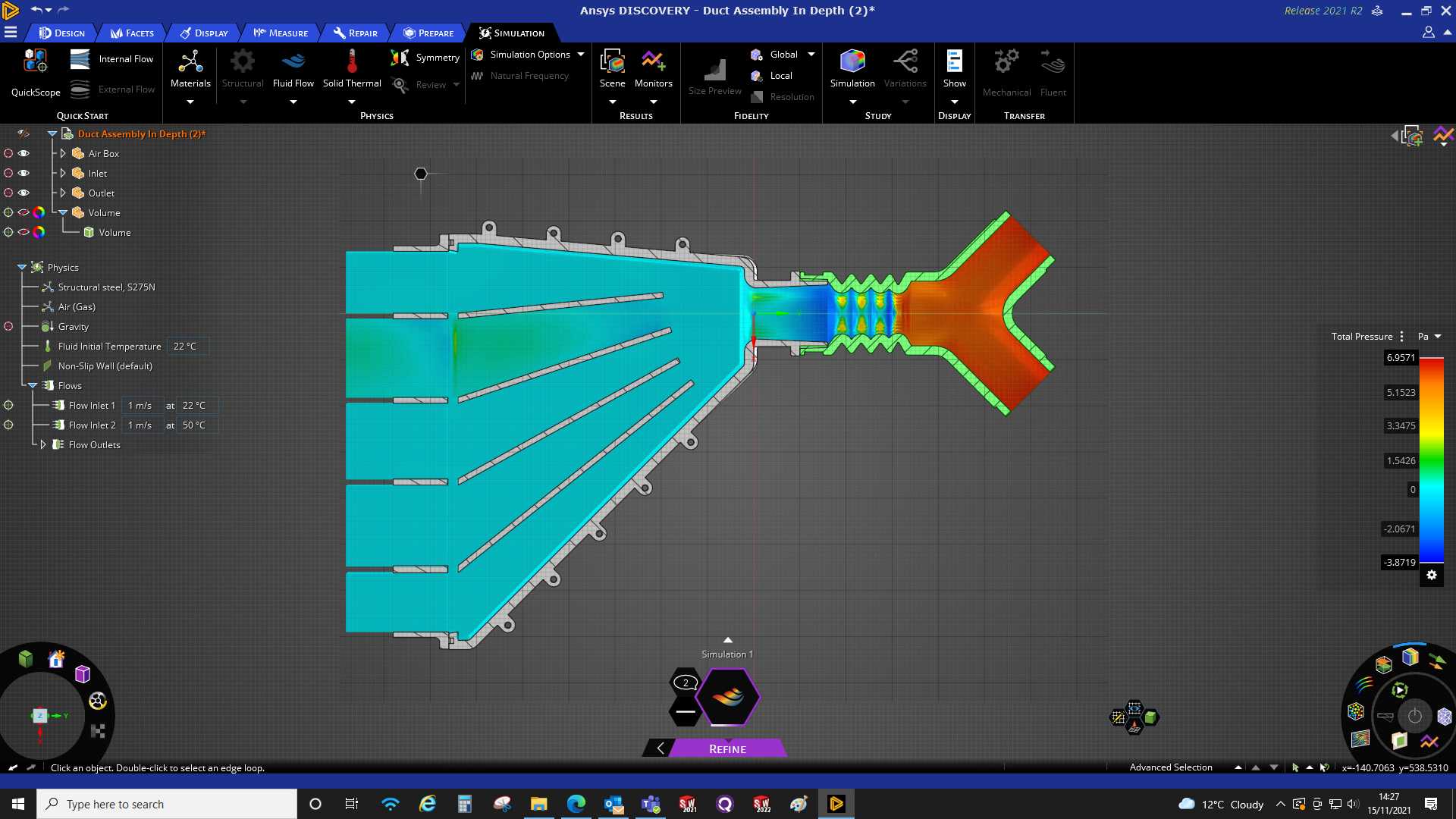The height and width of the screenshot is (819, 1456).
Task: Toggle visibility of Air Box
Action: pyautogui.click(x=24, y=153)
